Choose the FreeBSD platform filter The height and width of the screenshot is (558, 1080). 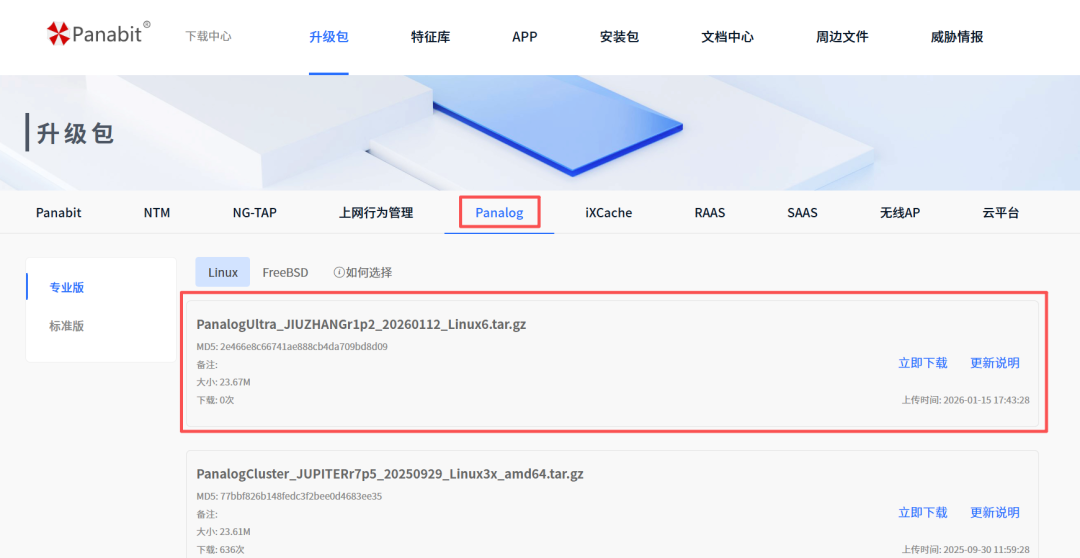[285, 273]
